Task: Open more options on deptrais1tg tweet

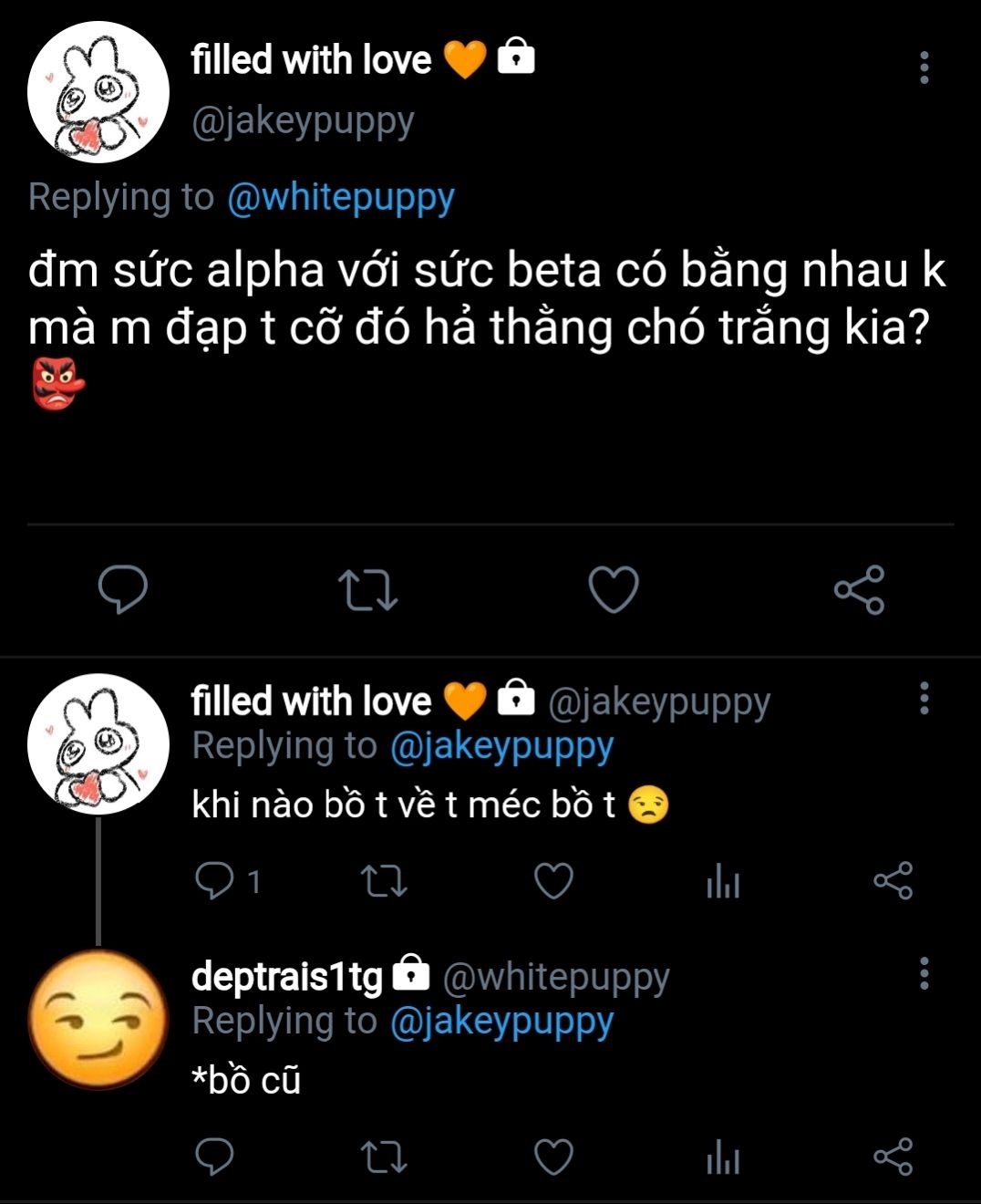Action: [924, 973]
